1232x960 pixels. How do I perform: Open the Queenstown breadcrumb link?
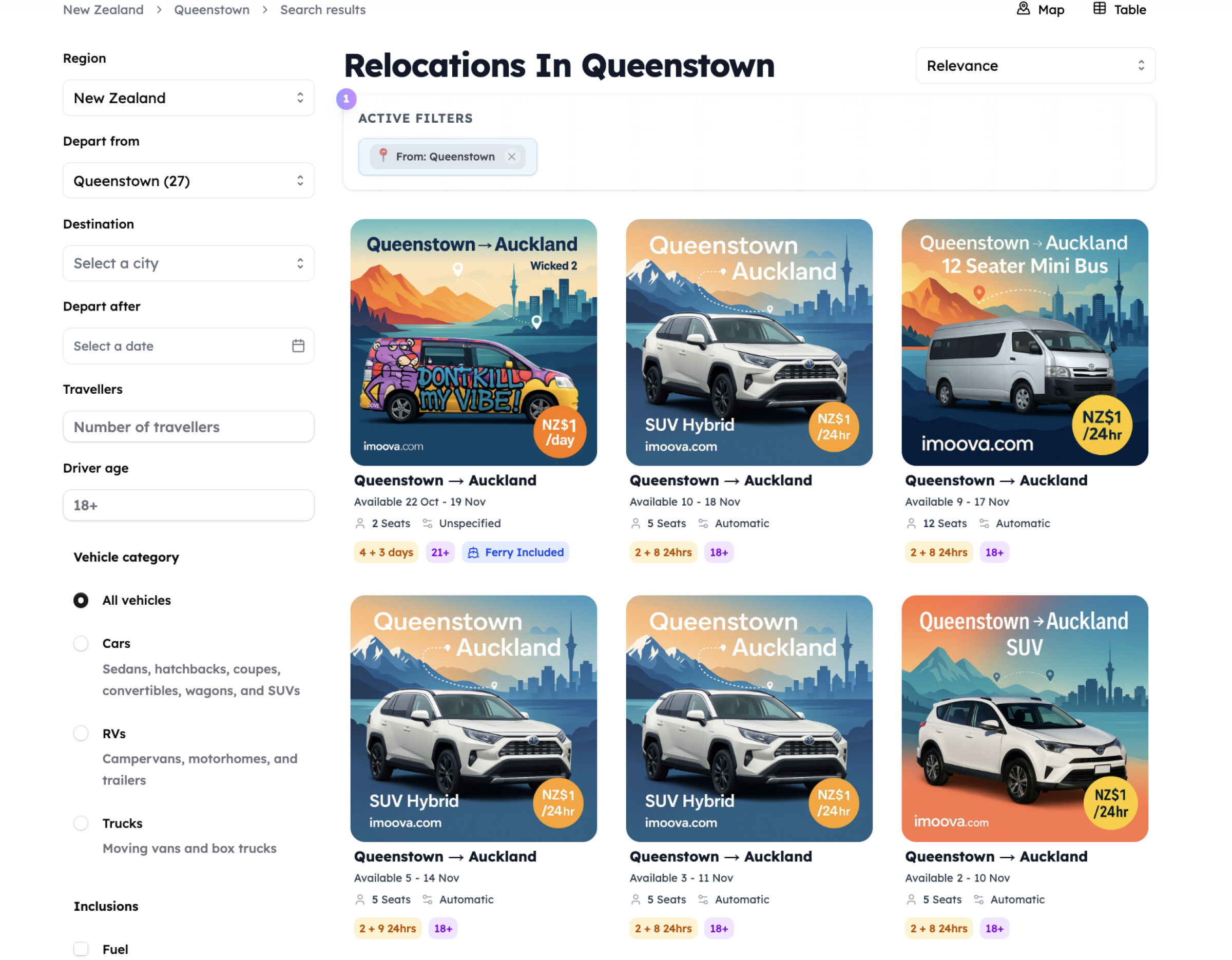(x=211, y=10)
